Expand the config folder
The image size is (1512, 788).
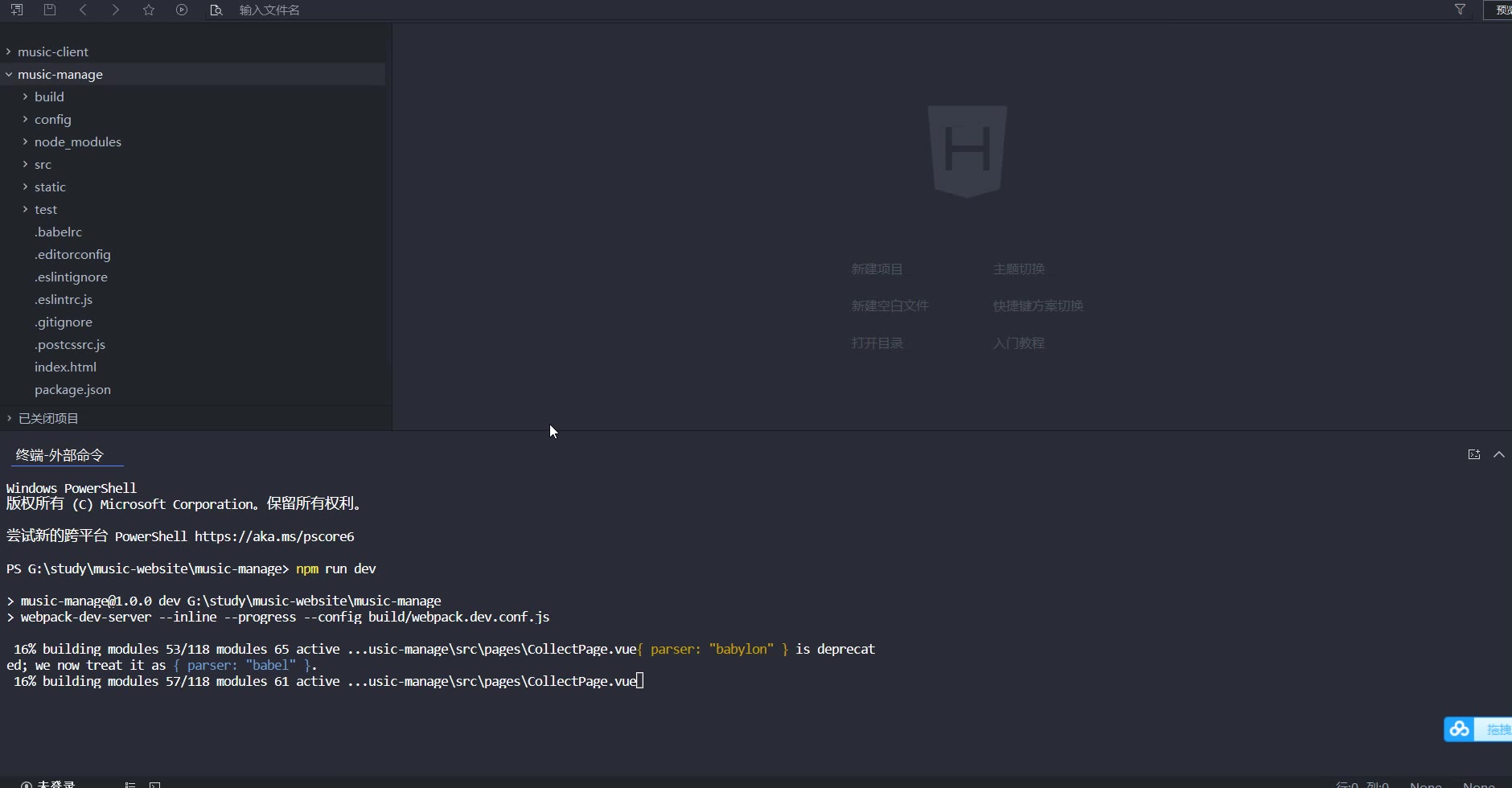[x=25, y=119]
